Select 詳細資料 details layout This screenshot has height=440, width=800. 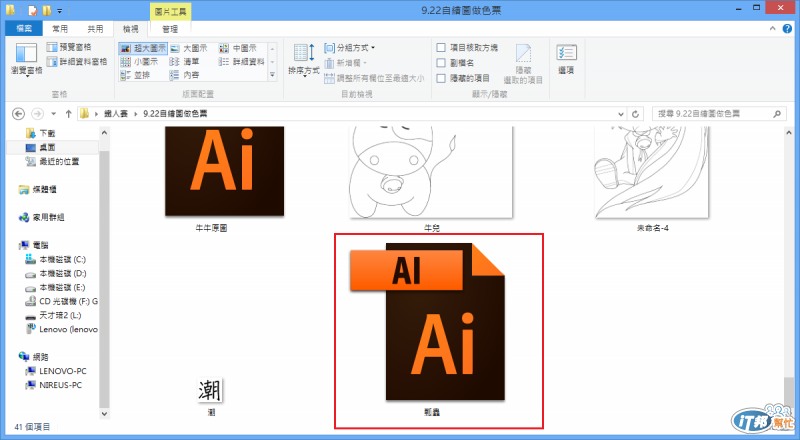click(x=242, y=62)
